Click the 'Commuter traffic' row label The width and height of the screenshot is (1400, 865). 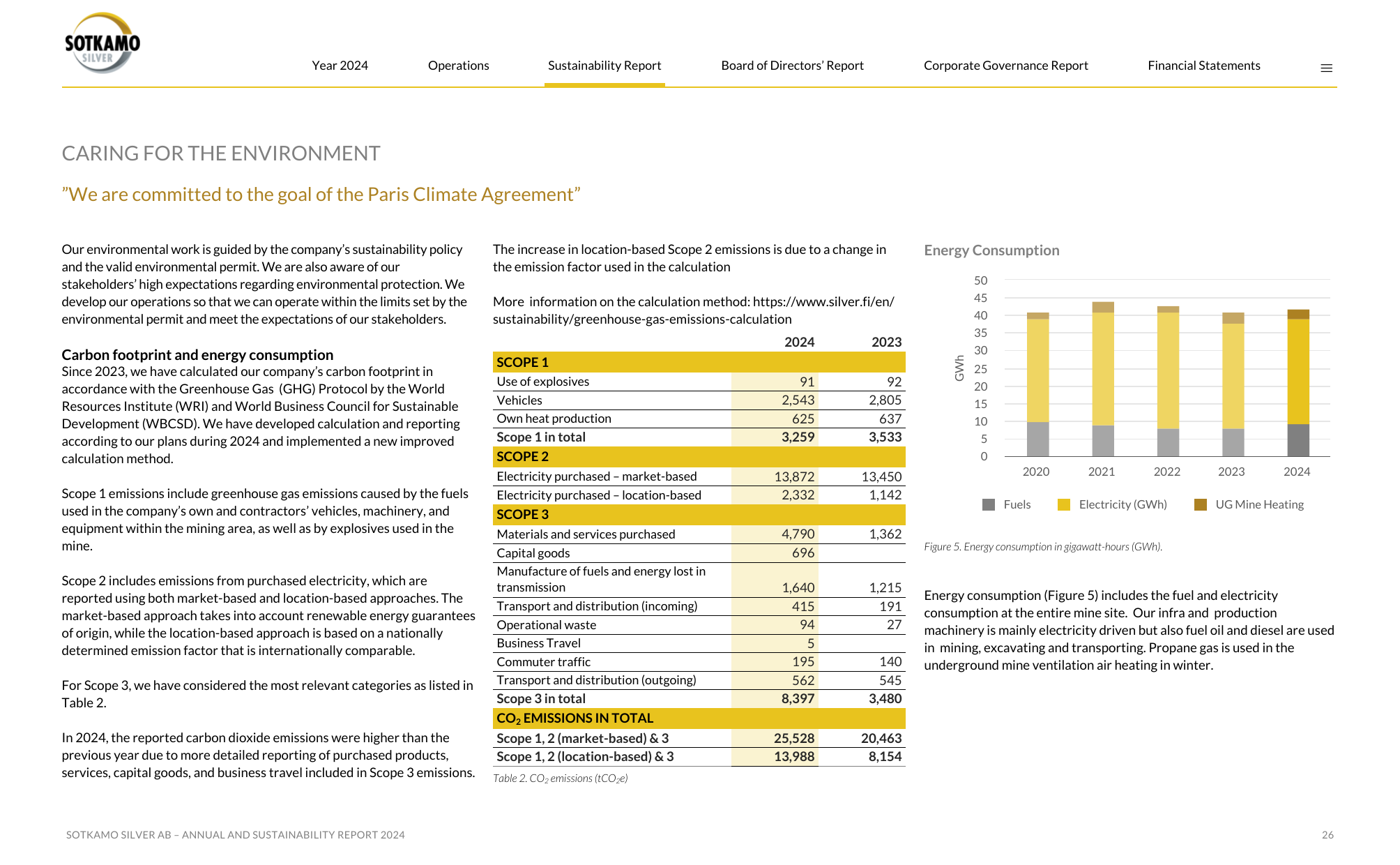tap(543, 662)
